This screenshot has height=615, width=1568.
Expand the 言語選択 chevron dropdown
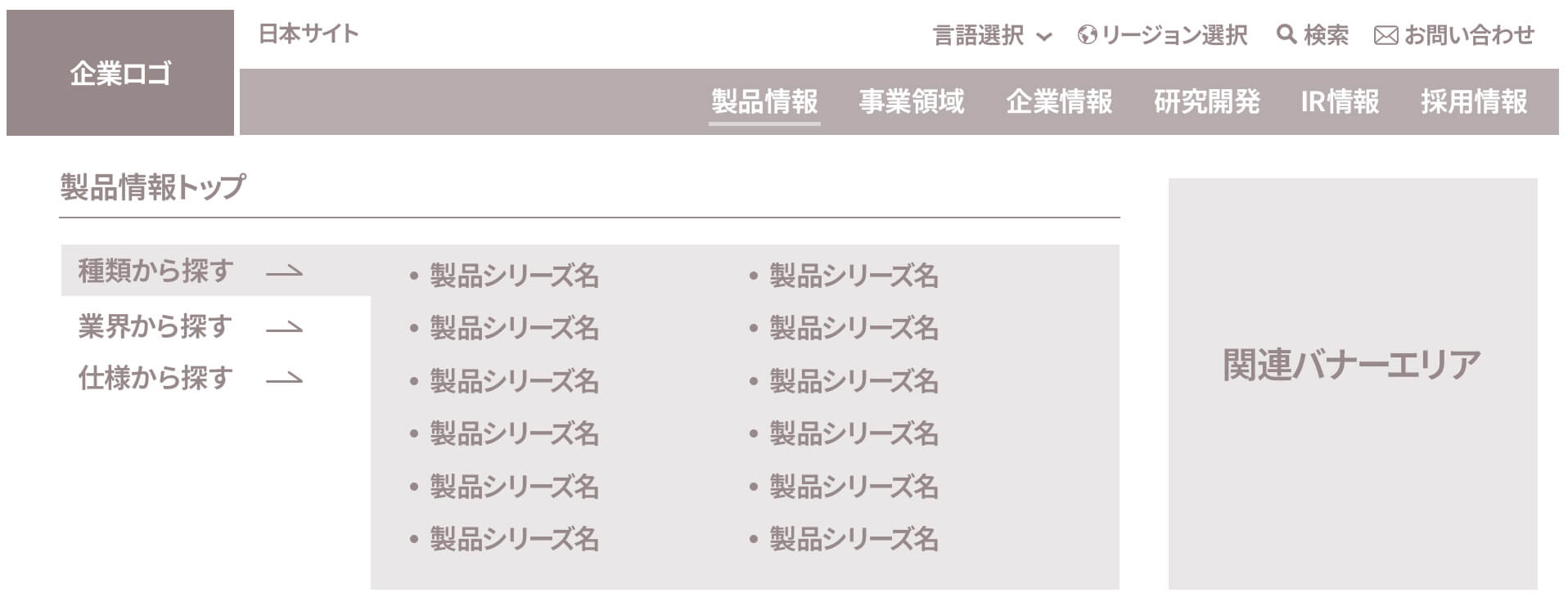click(1043, 37)
